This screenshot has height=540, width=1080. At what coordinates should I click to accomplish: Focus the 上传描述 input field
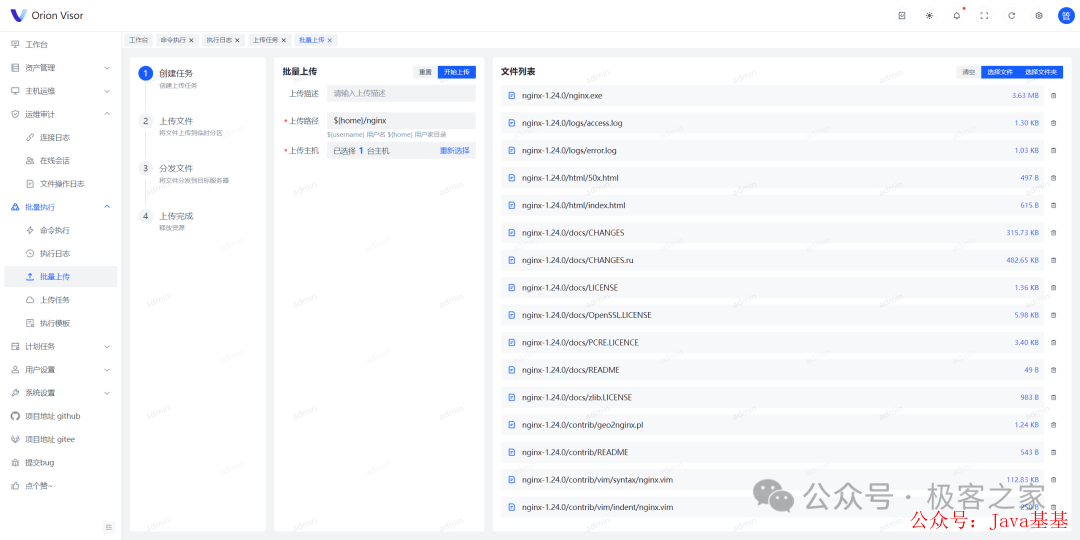[402, 93]
